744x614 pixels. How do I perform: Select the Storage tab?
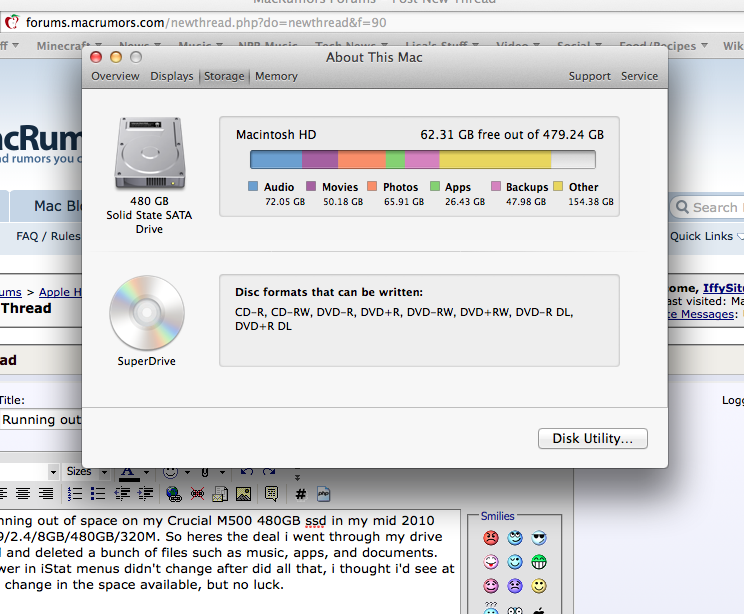(224, 76)
